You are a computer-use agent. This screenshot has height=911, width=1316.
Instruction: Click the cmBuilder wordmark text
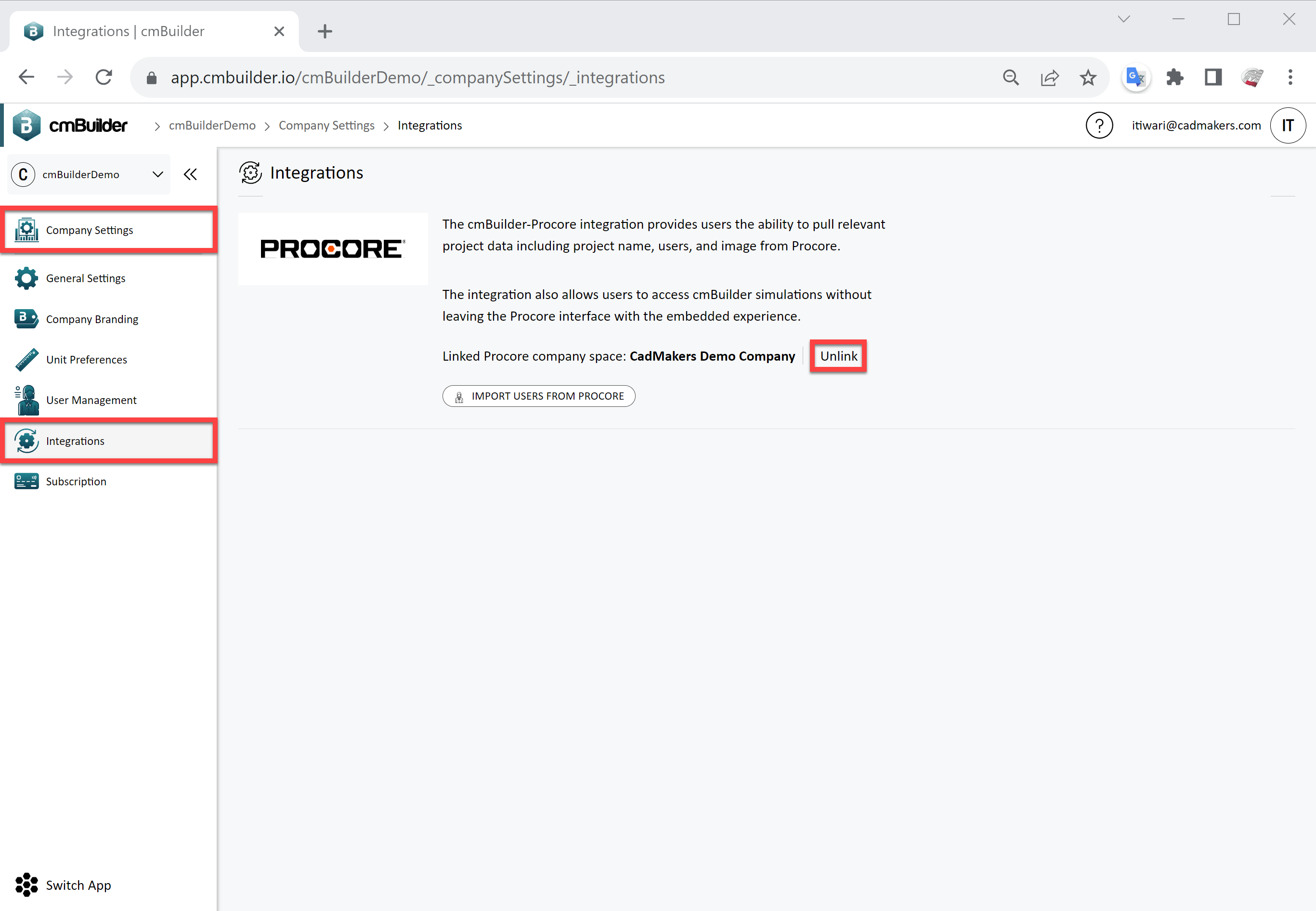[89, 126]
